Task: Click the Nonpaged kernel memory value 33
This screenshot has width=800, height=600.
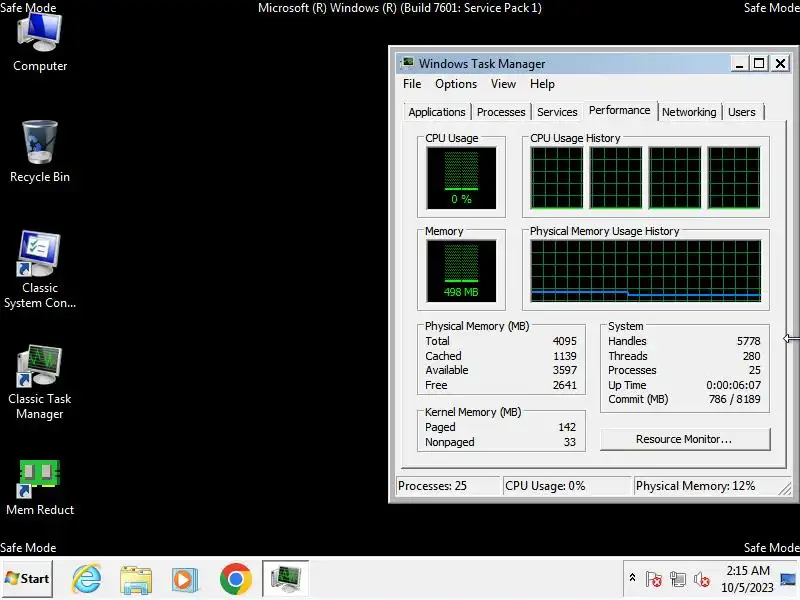Action: pos(569,442)
